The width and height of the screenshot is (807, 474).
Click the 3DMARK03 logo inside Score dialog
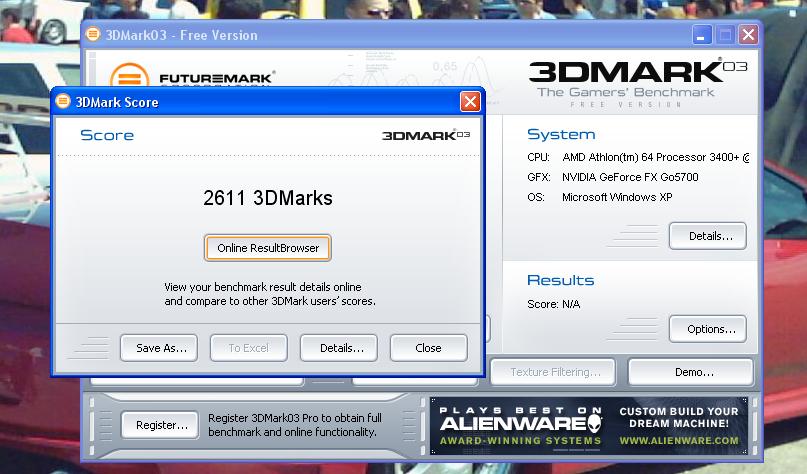pos(426,135)
